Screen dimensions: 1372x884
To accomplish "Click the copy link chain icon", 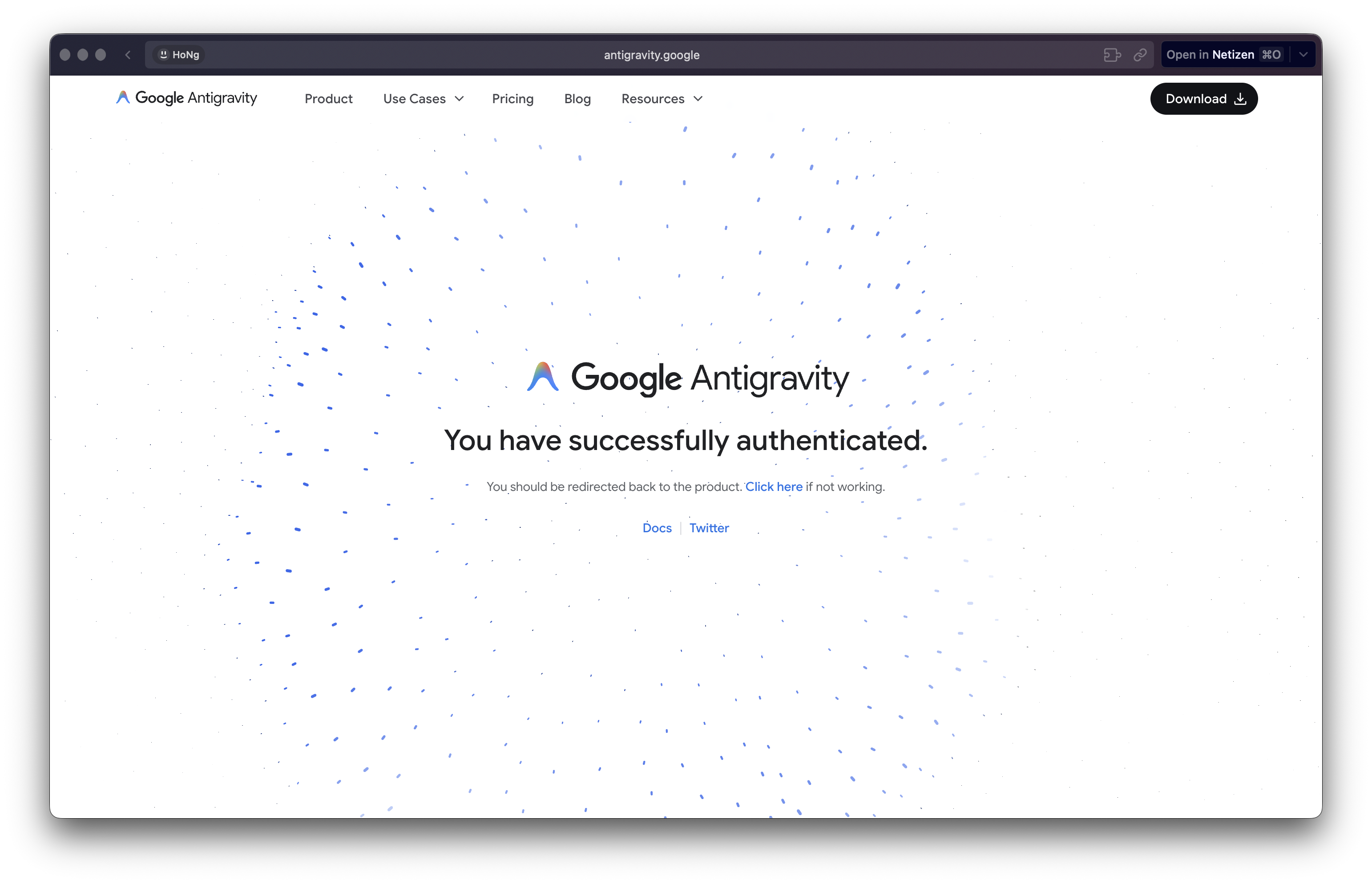I will click(1140, 55).
